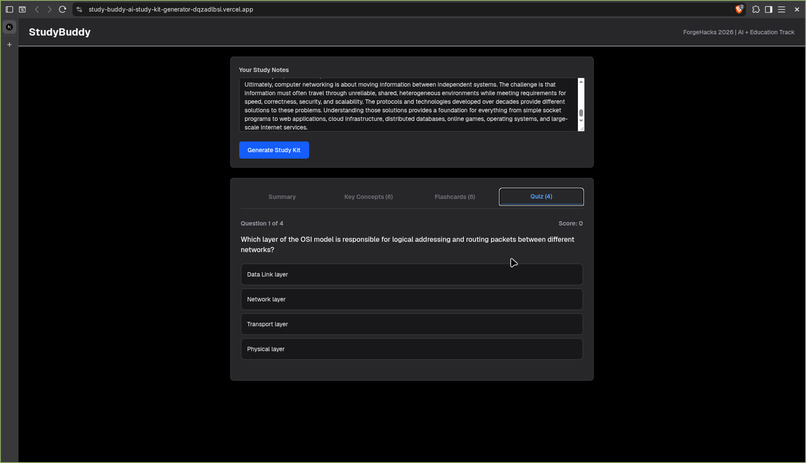This screenshot has height=463, width=806.
Task: Click the notes textarea scrollbar down arrow
Action: point(581,121)
